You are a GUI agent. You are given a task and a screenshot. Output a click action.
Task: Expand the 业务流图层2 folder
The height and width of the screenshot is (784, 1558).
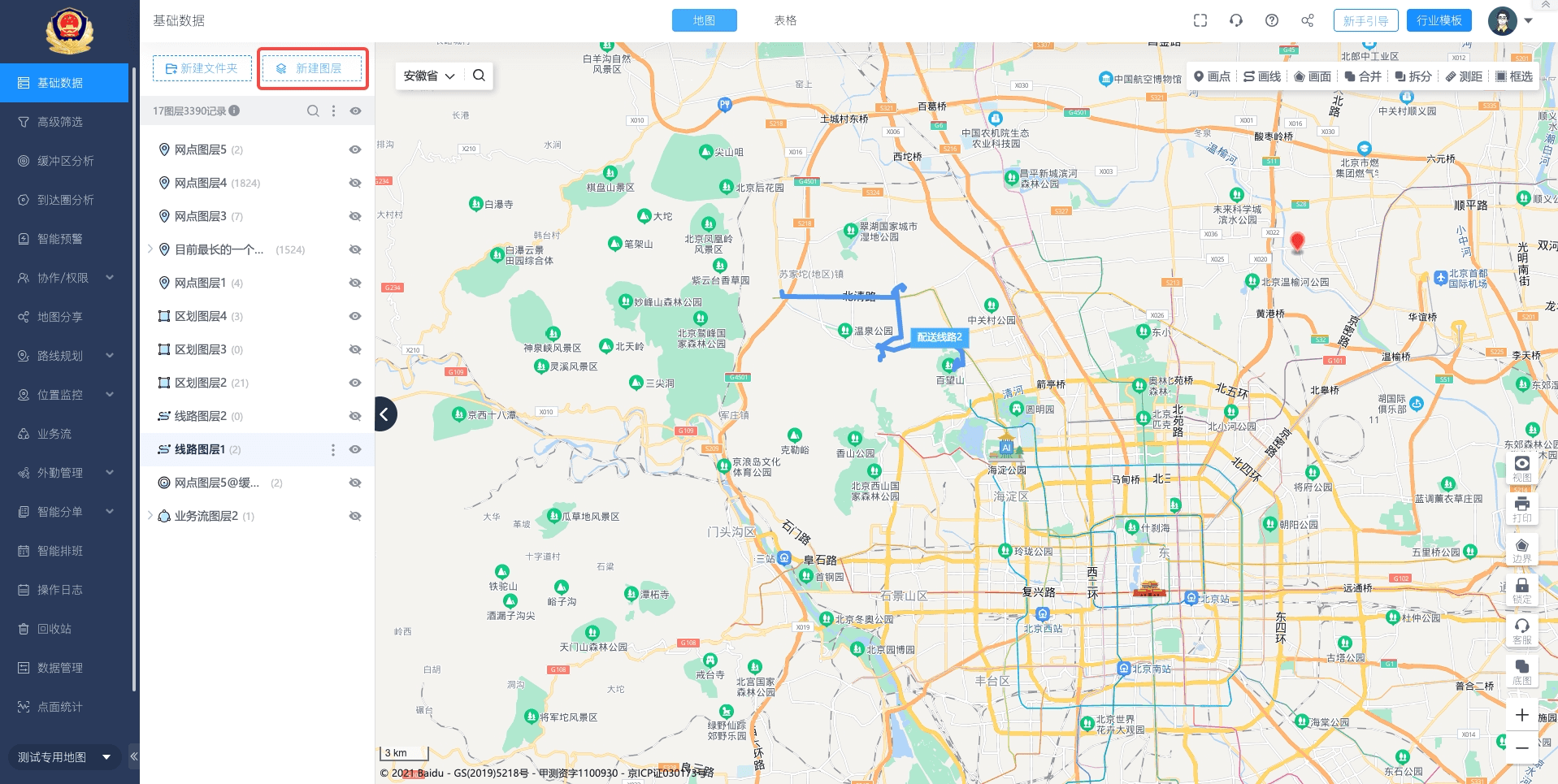150,516
